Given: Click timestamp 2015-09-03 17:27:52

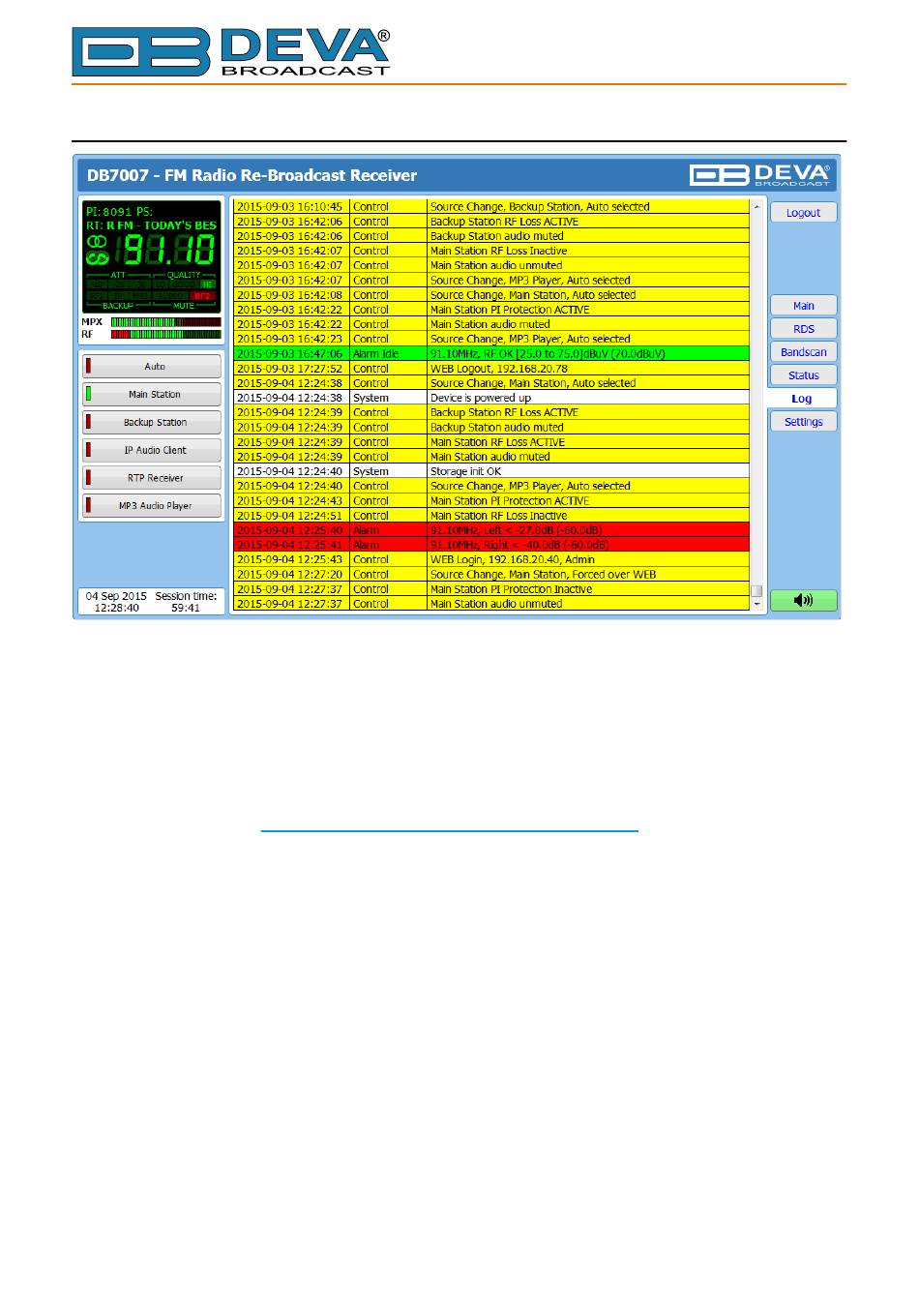Looking at the screenshot, I should [290, 369].
